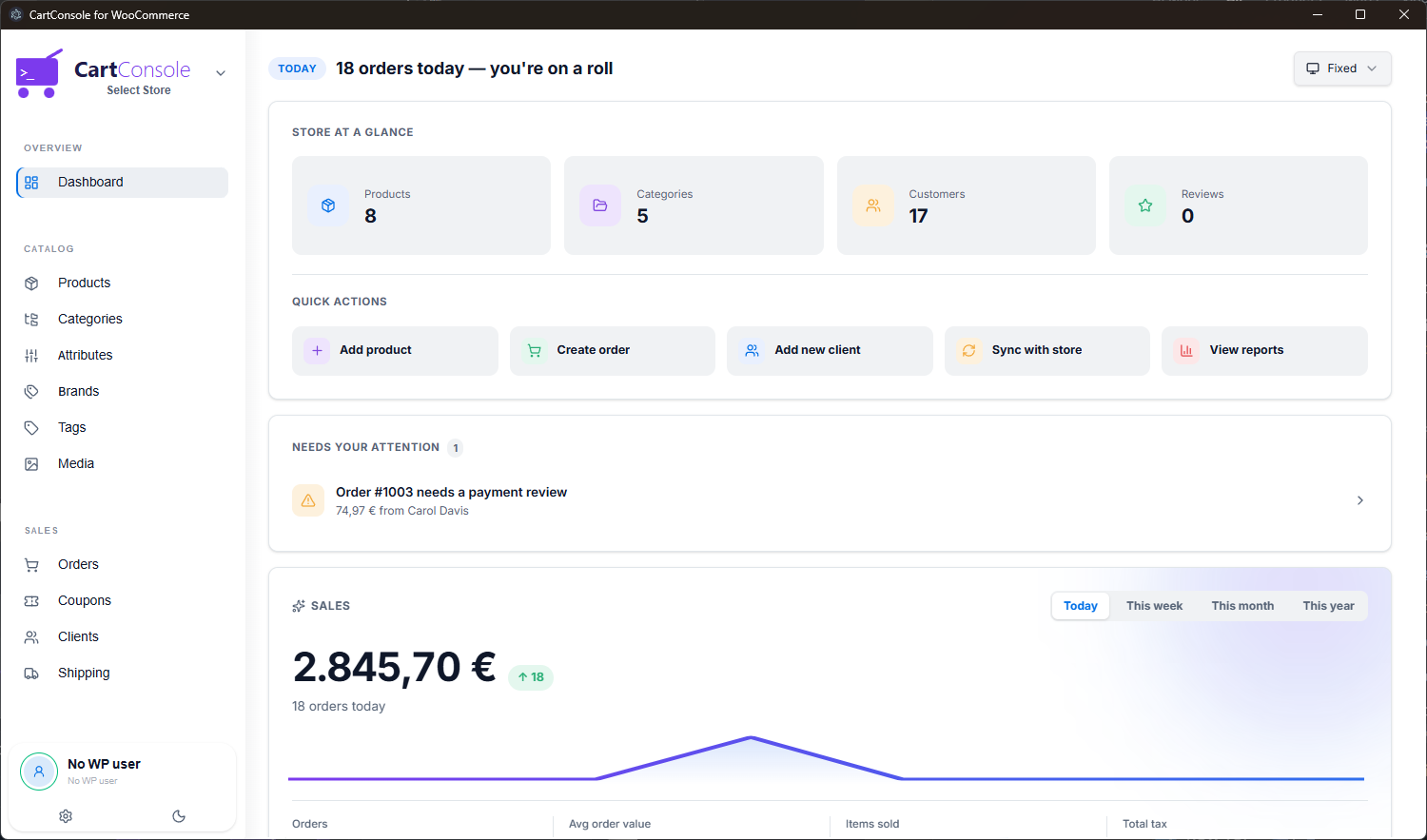Click the Avg order value label
This screenshot has height=840, width=1427.
pos(610,824)
